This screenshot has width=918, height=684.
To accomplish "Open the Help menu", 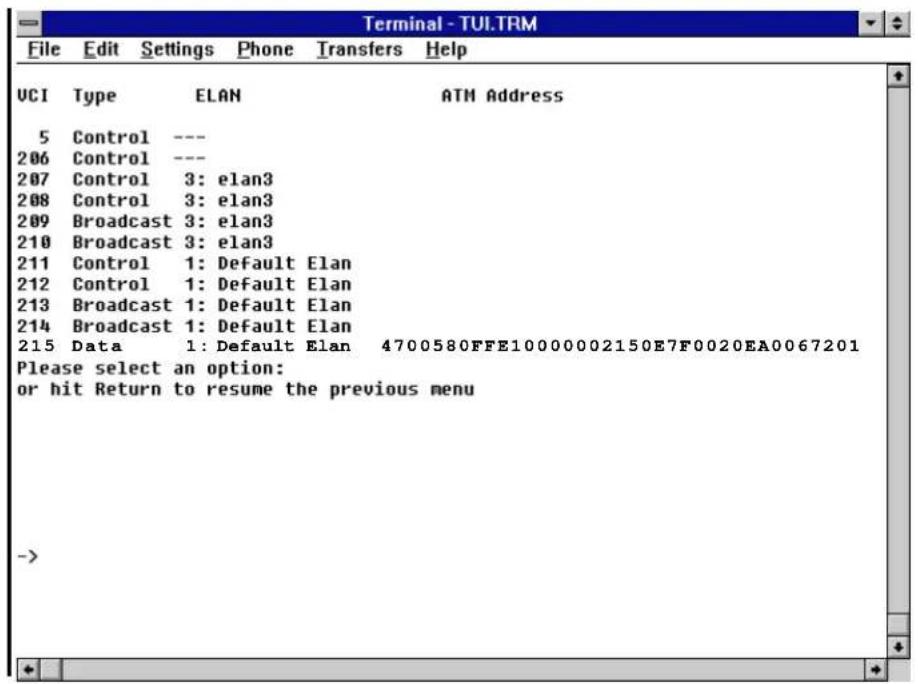I will click(x=446, y=49).
